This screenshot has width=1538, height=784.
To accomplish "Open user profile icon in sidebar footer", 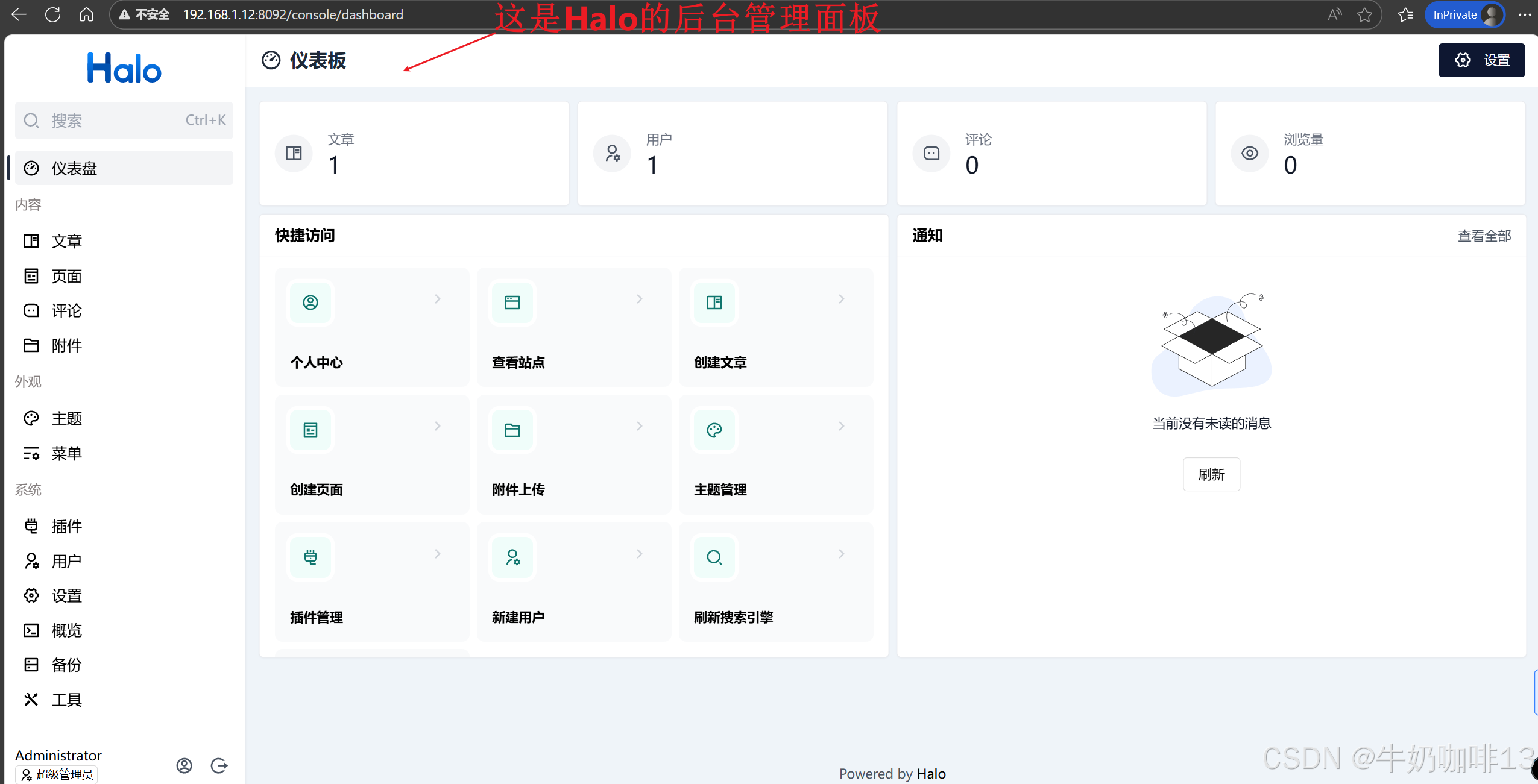I will (184, 765).
